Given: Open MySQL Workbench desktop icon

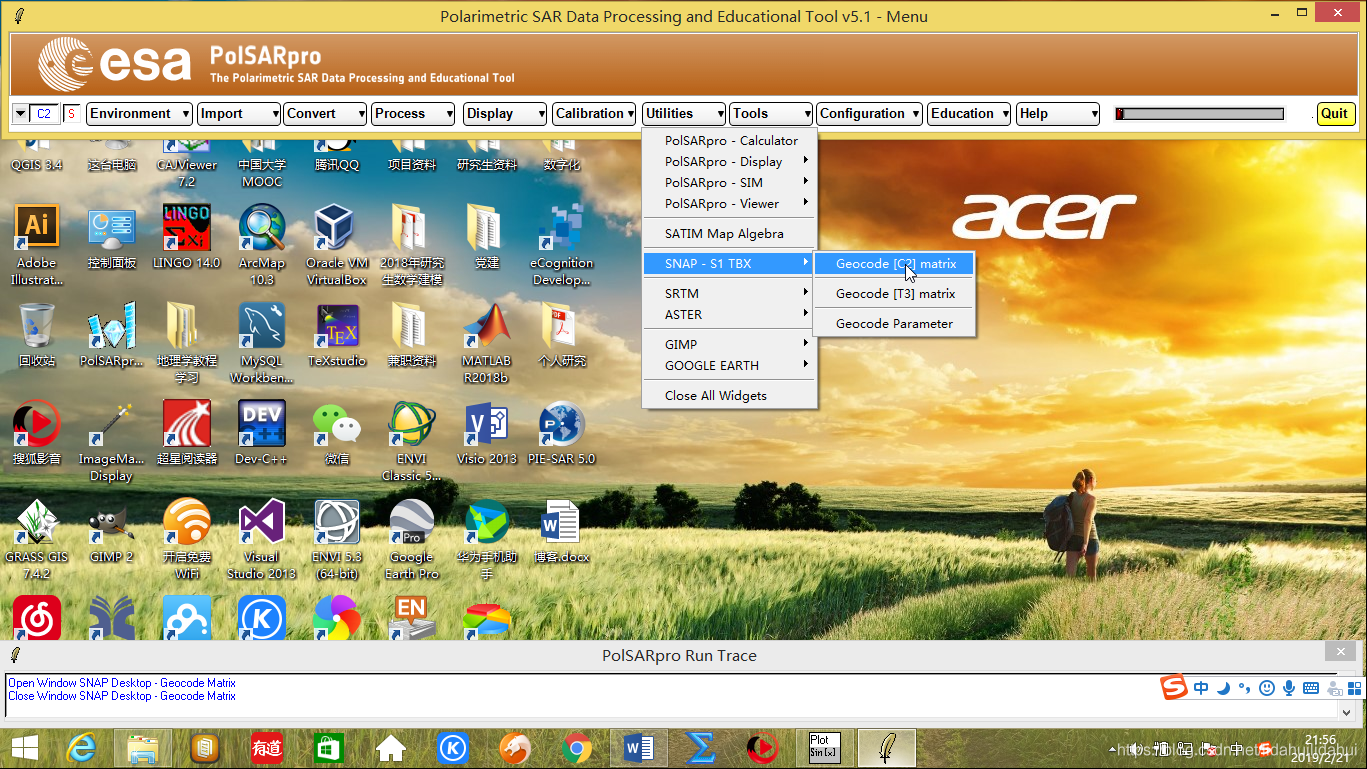Looking at the screenshot, I should click(262, 342).
